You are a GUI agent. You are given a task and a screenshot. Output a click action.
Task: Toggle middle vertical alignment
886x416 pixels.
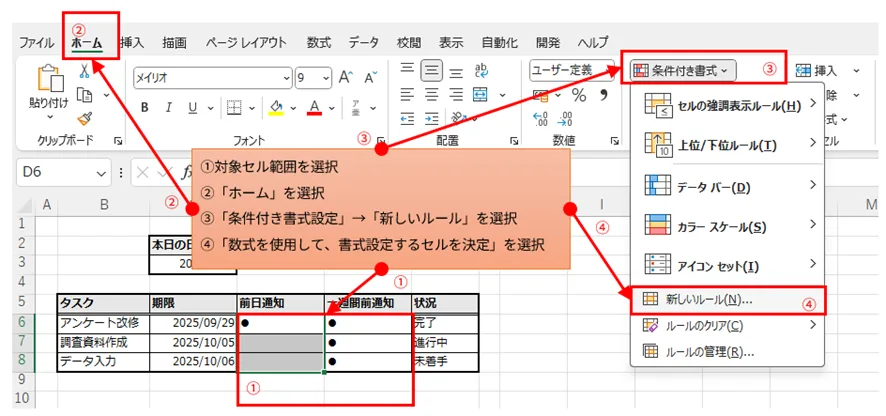coord(432,70)
